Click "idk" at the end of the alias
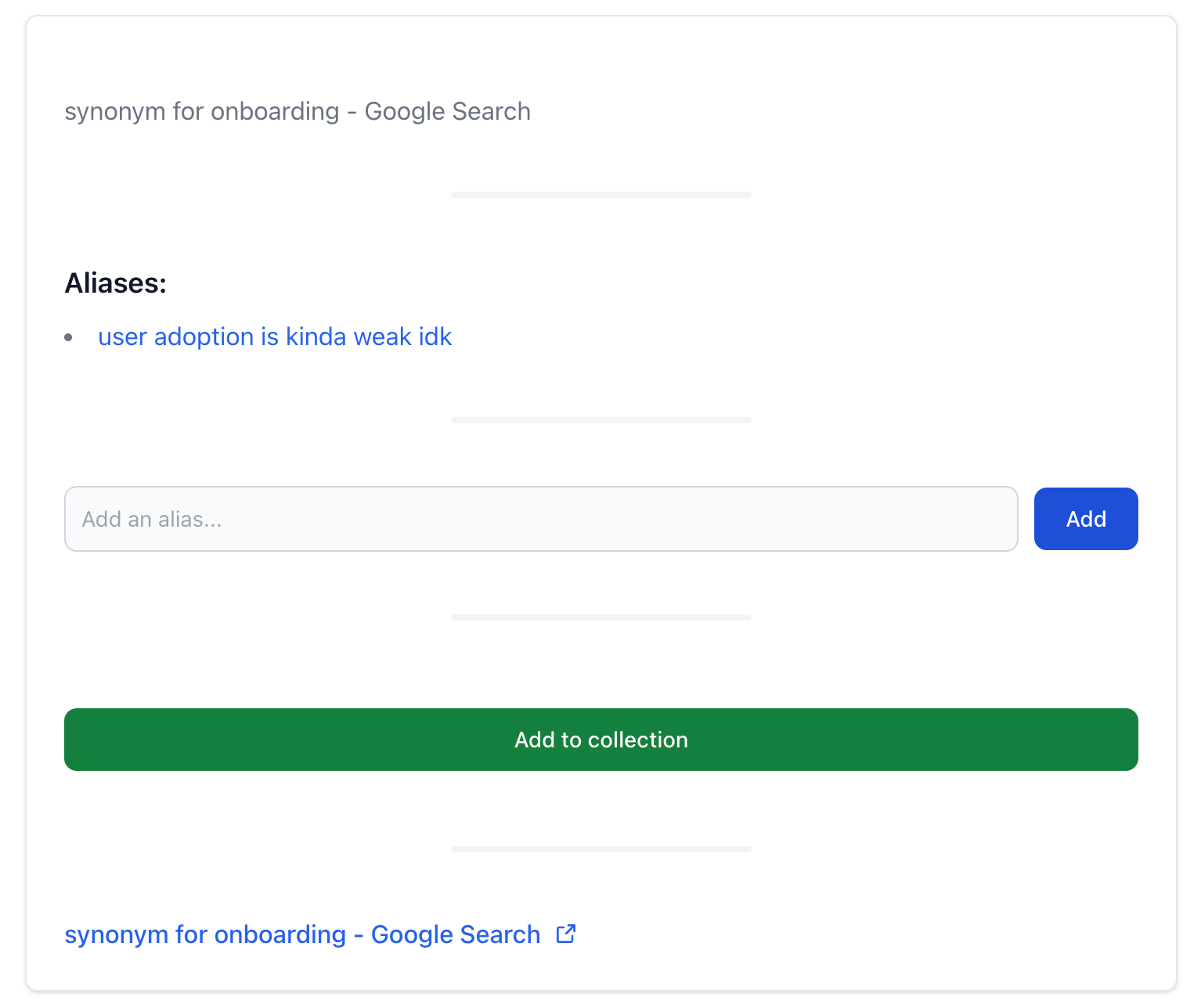Viewport: 1201px width, 1008px height. 435,337
